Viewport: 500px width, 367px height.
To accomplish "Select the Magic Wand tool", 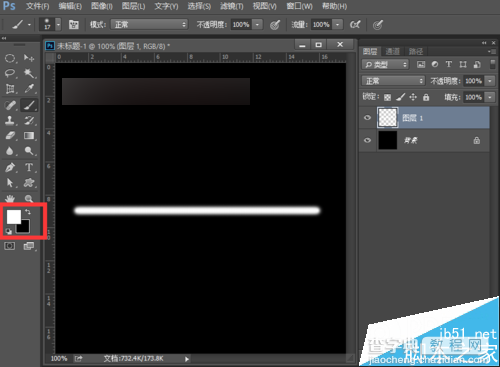I will (29, 73).
